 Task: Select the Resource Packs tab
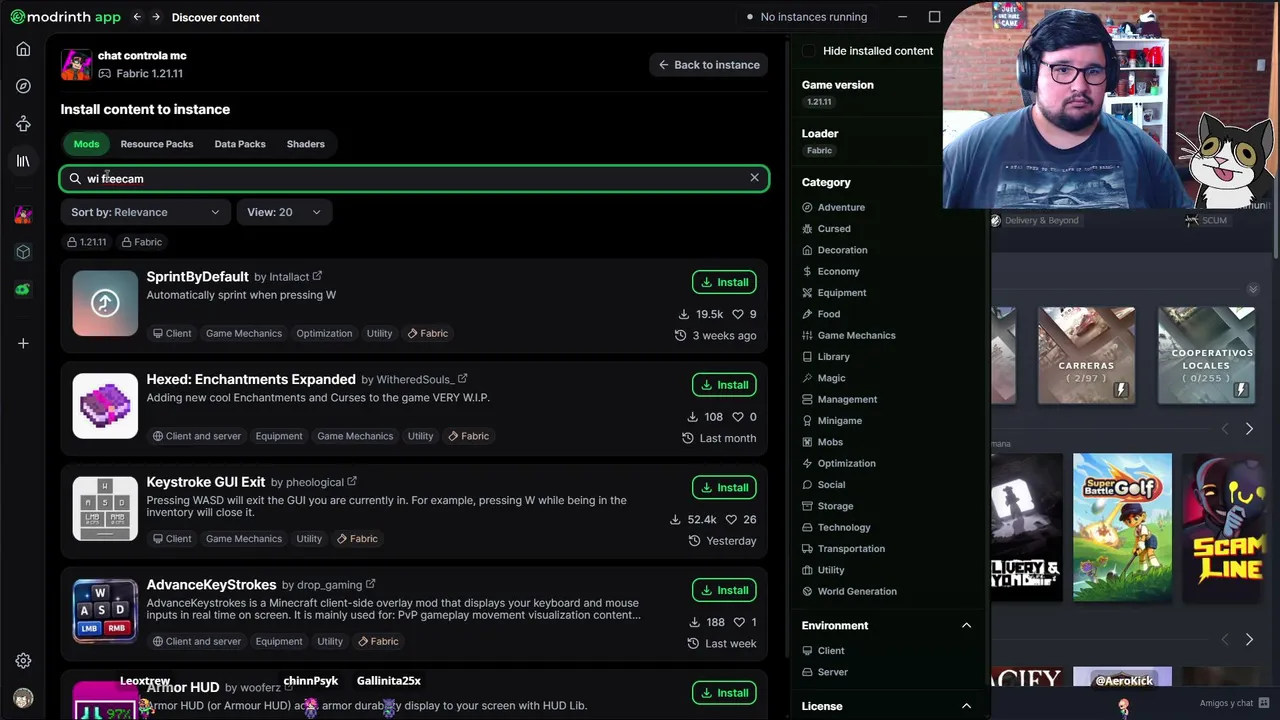(x=157, y=144)
